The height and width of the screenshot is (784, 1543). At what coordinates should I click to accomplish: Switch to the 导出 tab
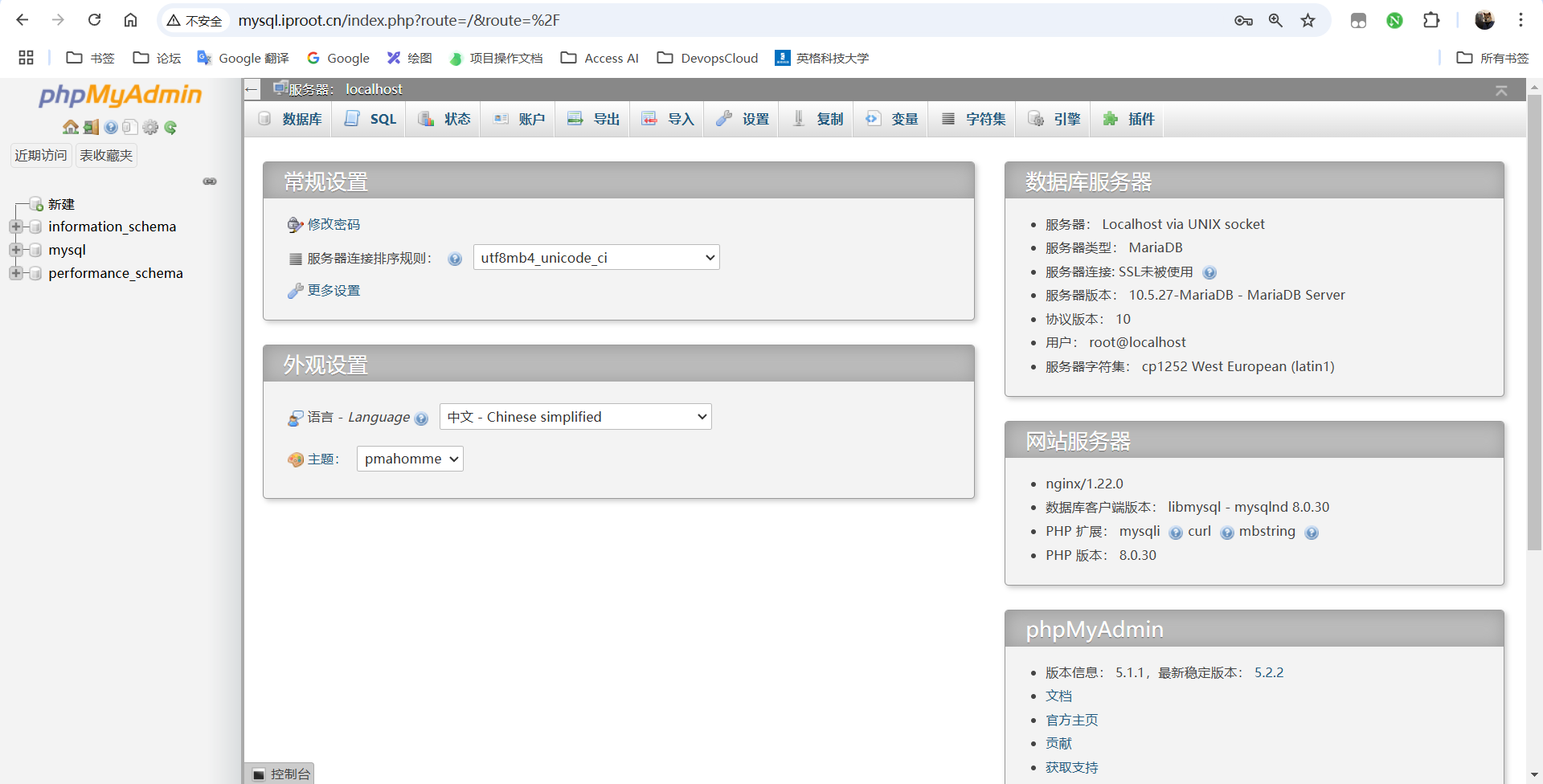click(x=593, y=119)
